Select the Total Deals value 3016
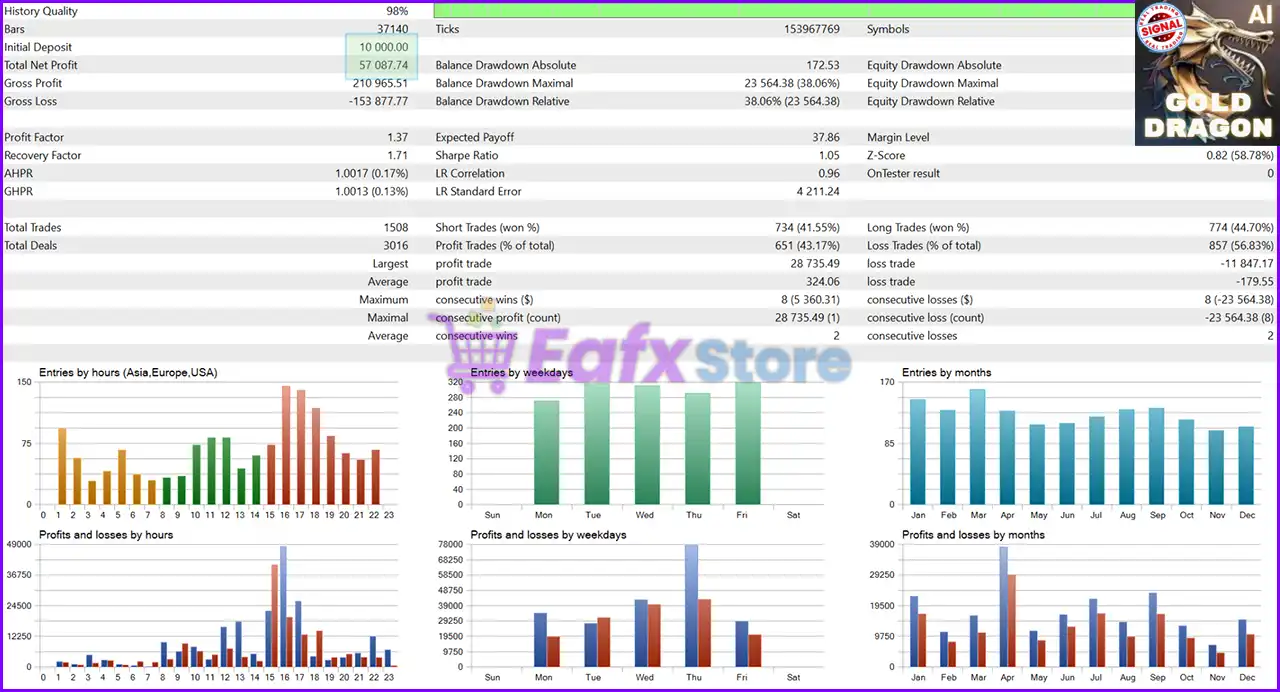Viewport: 1280px width, 692px height. coord(395,245)
